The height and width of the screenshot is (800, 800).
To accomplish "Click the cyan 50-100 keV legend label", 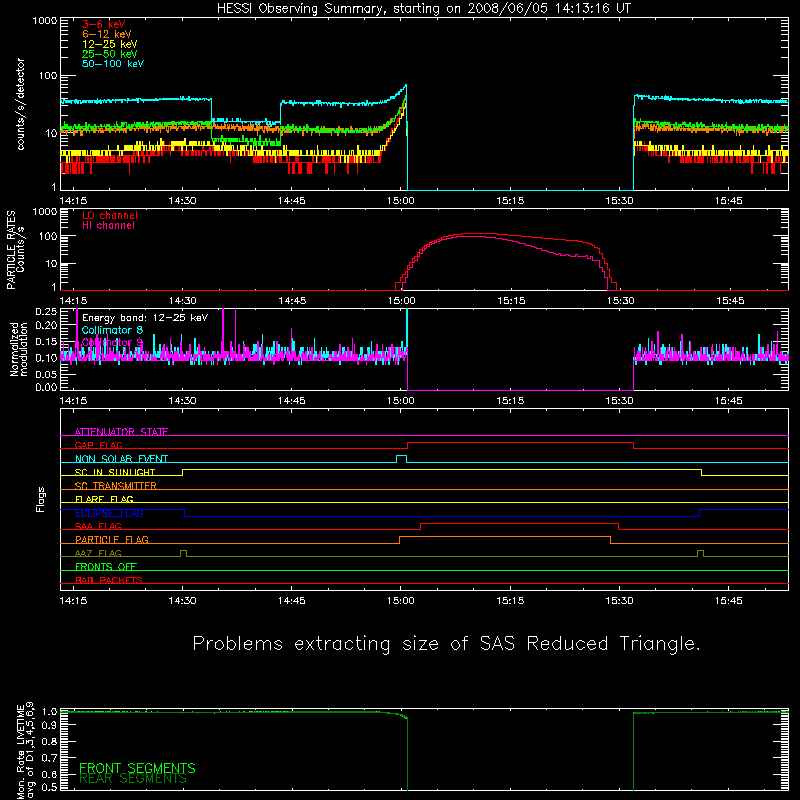I will point(113,64).
